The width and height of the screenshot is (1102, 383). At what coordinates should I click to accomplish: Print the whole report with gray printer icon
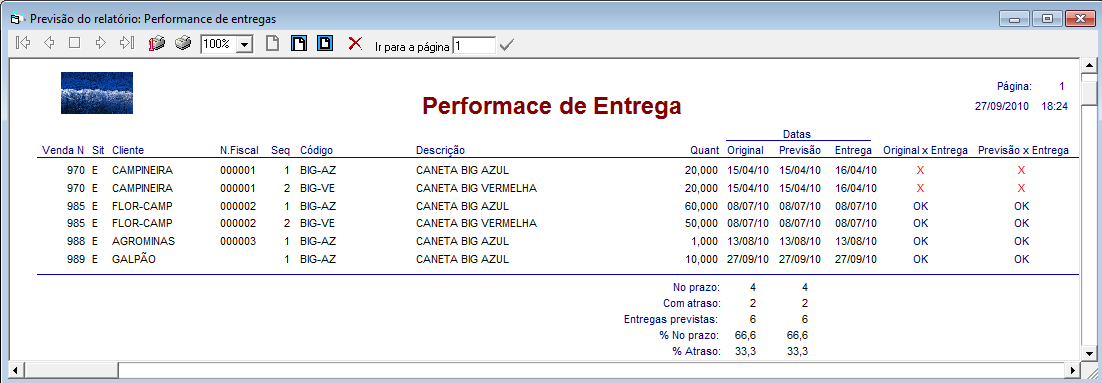pos(183,44)
